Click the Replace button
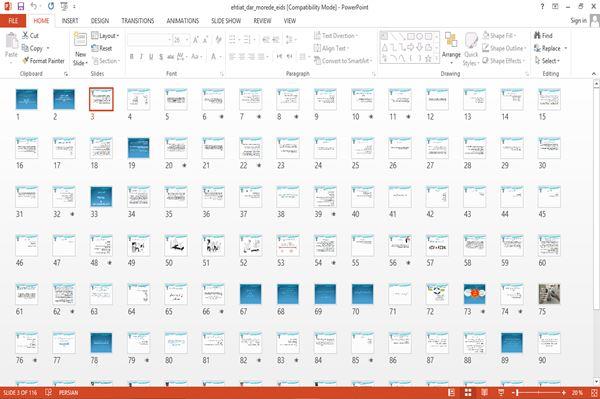This screenshot has width=600, height=399. [548, 48]
